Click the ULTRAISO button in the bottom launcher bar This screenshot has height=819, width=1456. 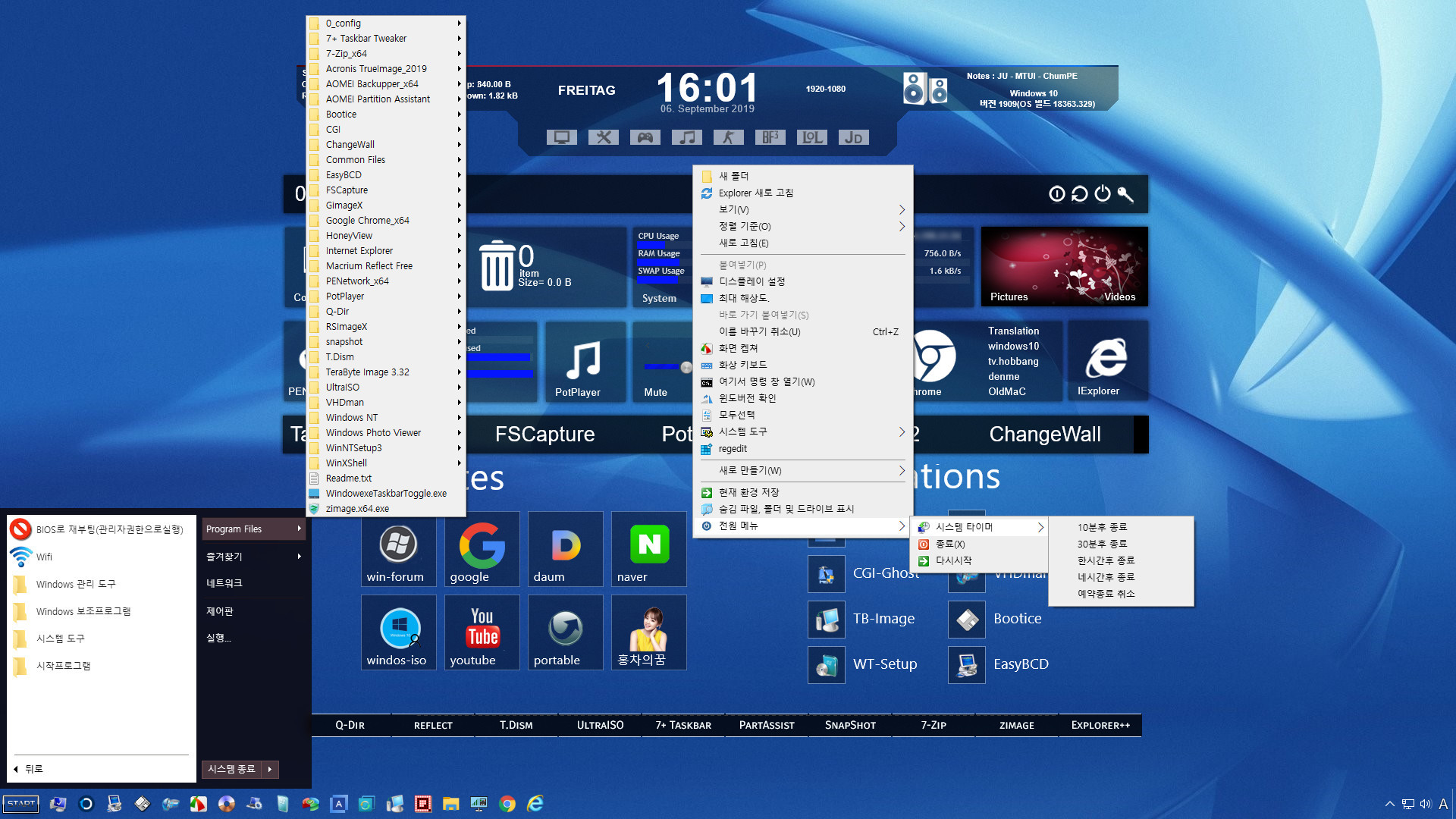[600, 726]
